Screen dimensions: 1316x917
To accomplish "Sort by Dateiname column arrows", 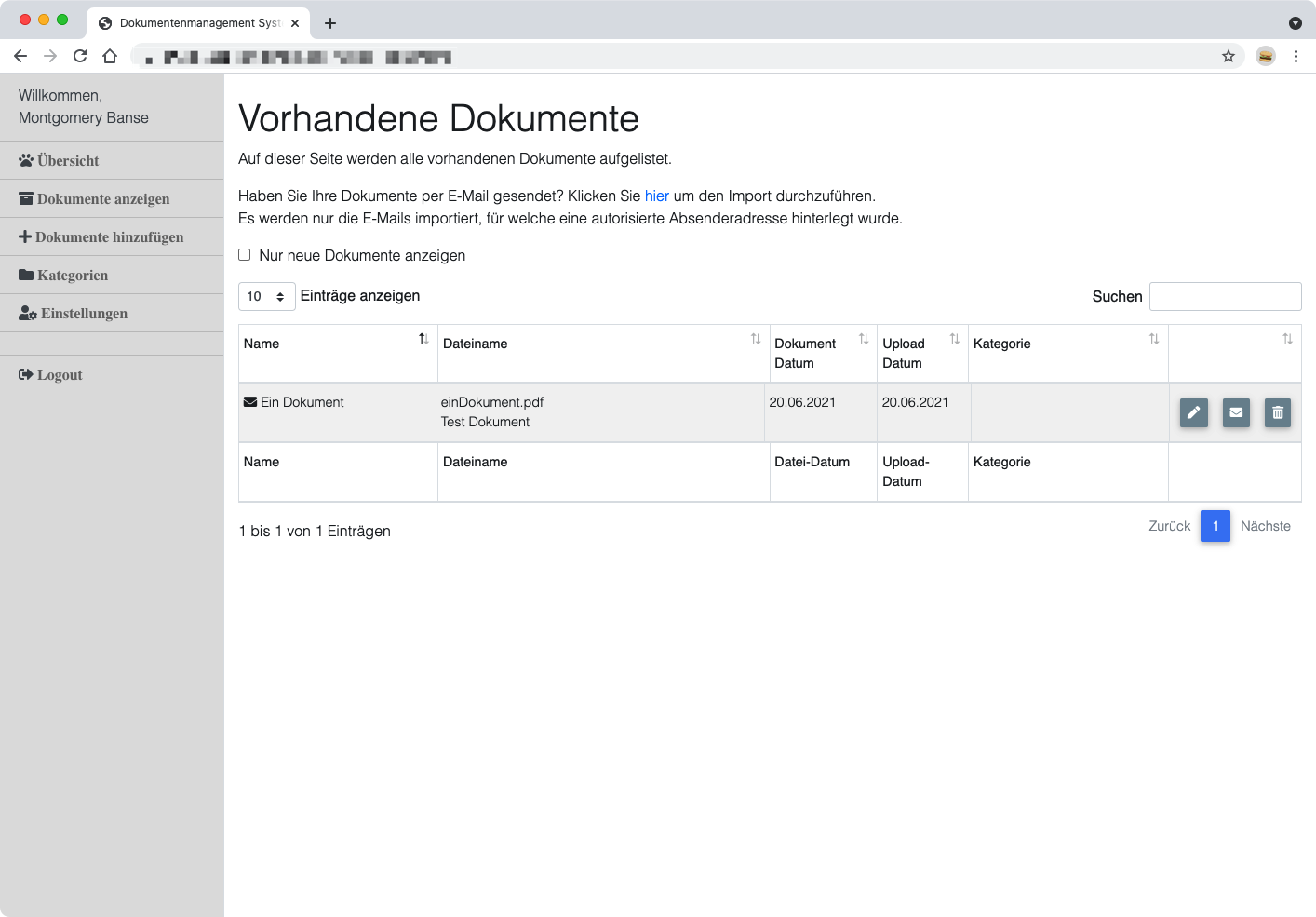I will click(x=756, y=339).
